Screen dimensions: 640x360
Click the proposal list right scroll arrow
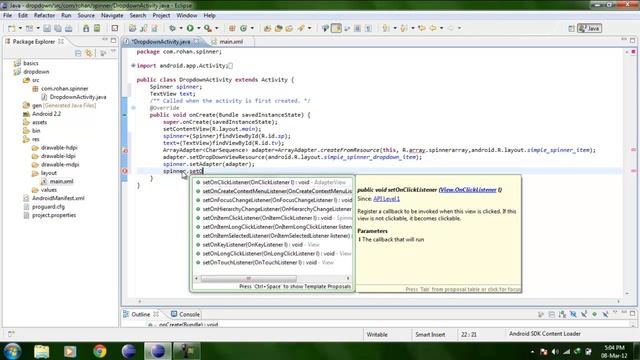[x=348, y=278]
